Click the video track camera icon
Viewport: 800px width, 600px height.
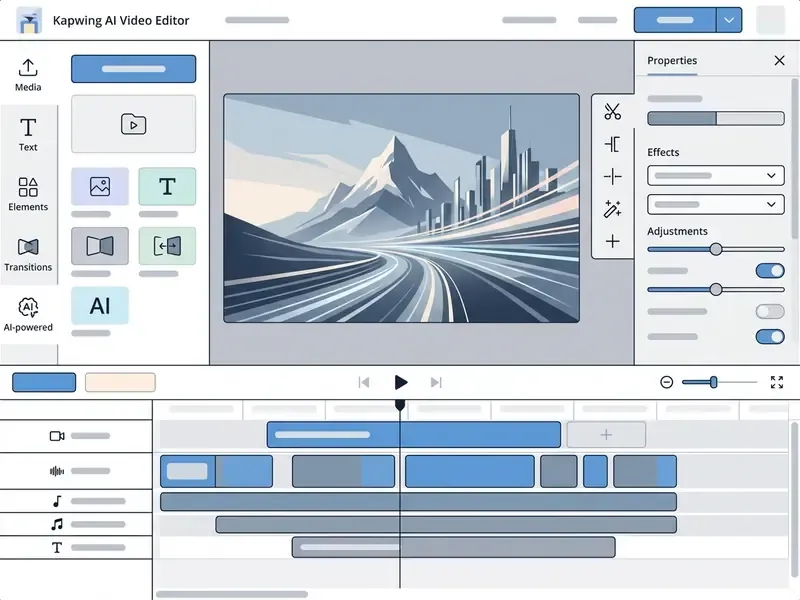57,436
